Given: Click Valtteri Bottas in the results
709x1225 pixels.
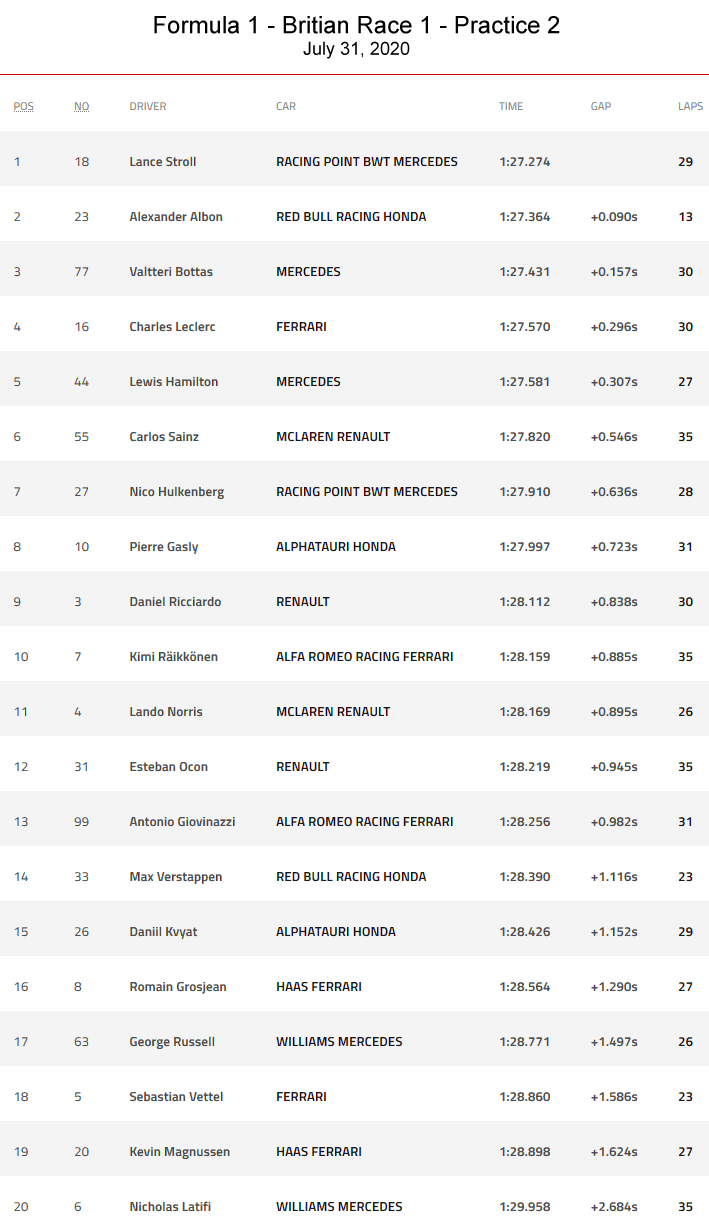Looking at the screenshot, I should tap(171, 272).
